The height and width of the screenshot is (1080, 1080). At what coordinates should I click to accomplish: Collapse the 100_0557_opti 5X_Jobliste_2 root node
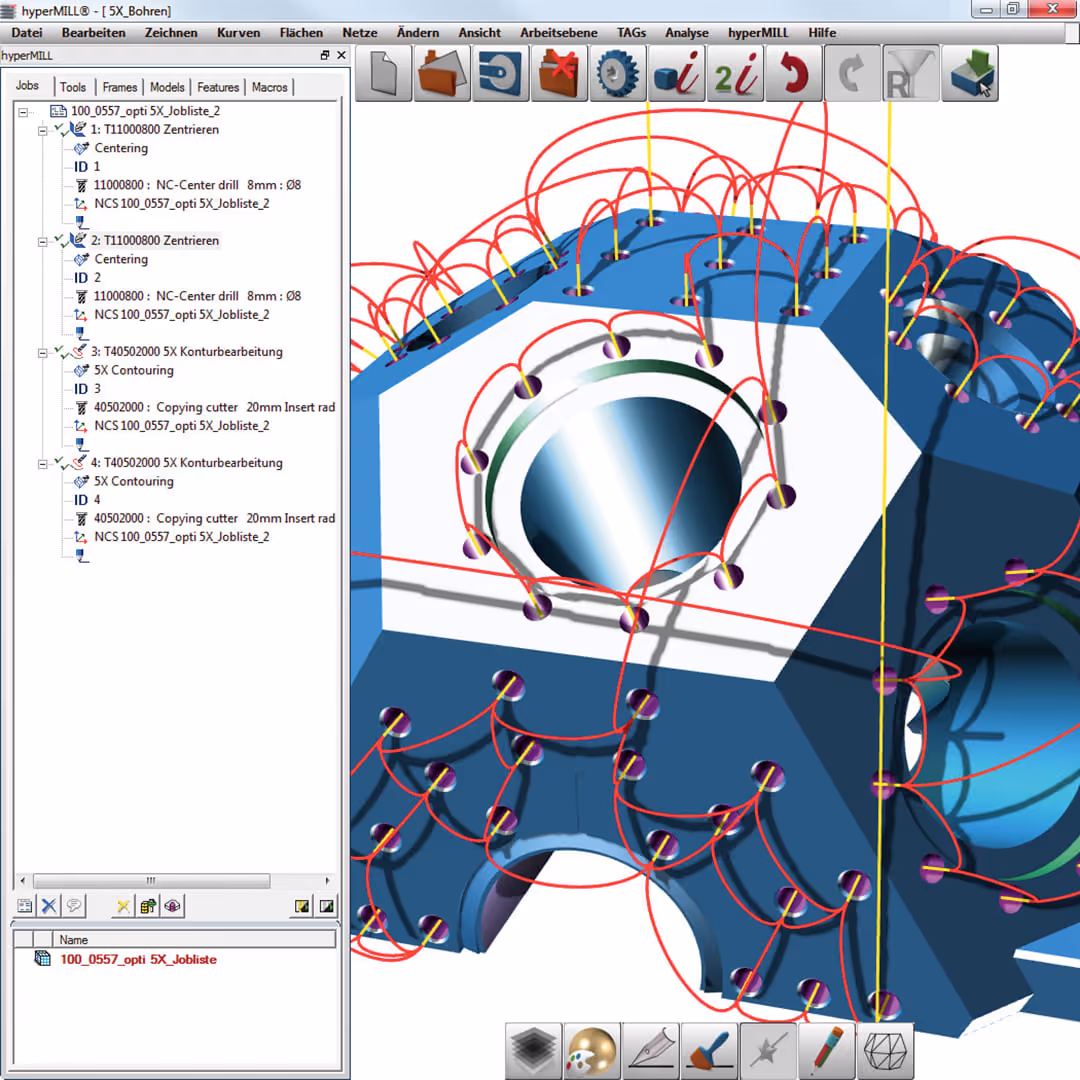(x=23, y=112)
